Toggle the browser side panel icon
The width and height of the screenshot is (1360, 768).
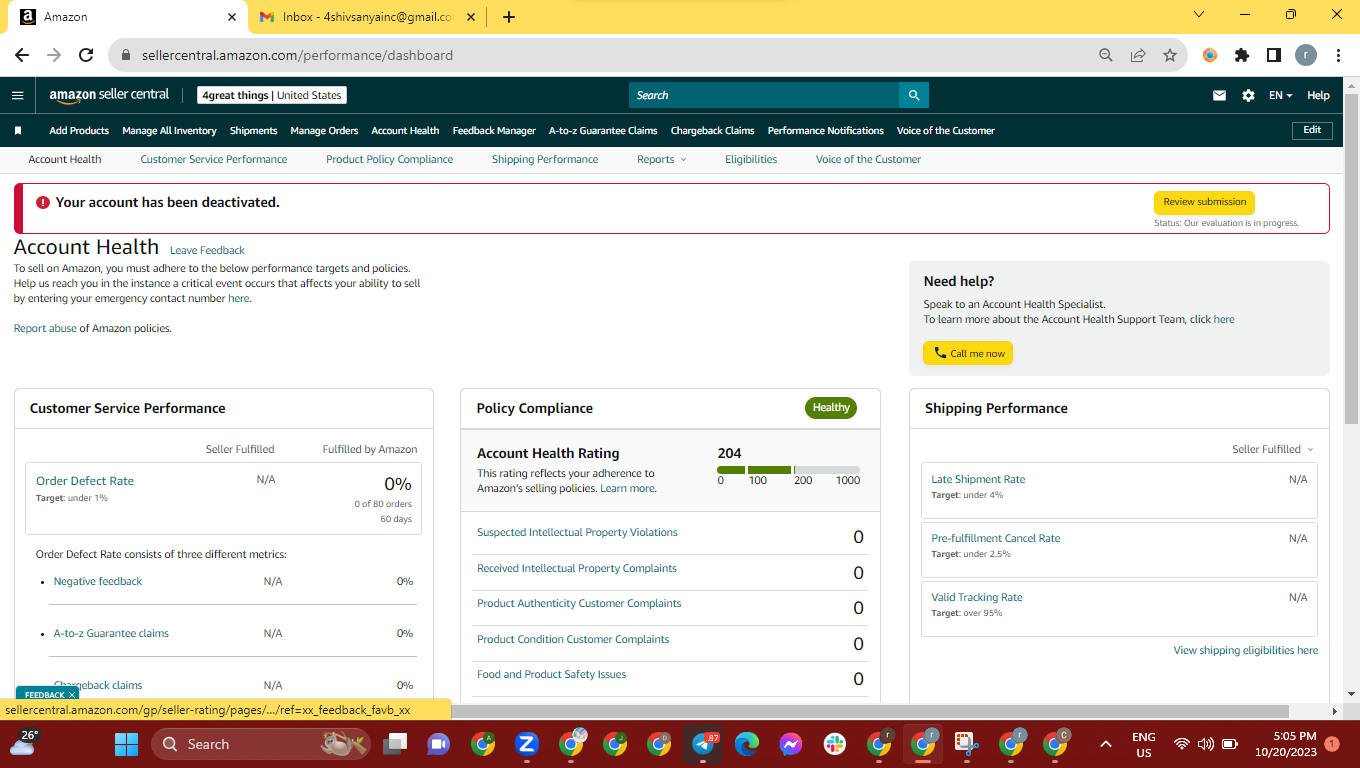1274,55
